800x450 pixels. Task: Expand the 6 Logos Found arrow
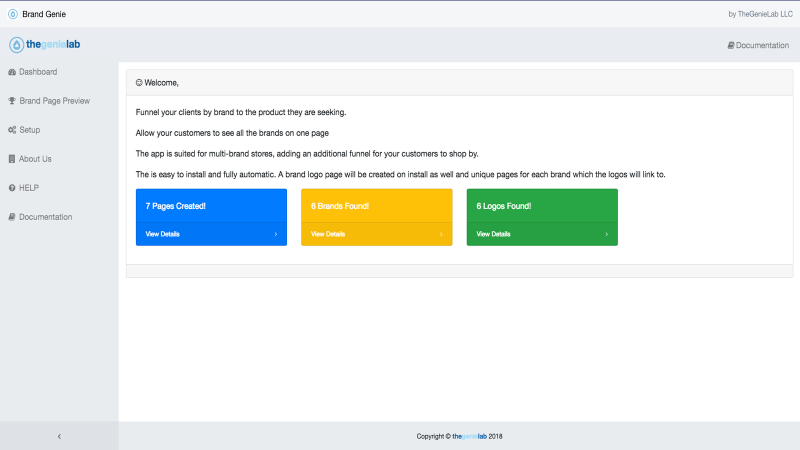(607, 234)
